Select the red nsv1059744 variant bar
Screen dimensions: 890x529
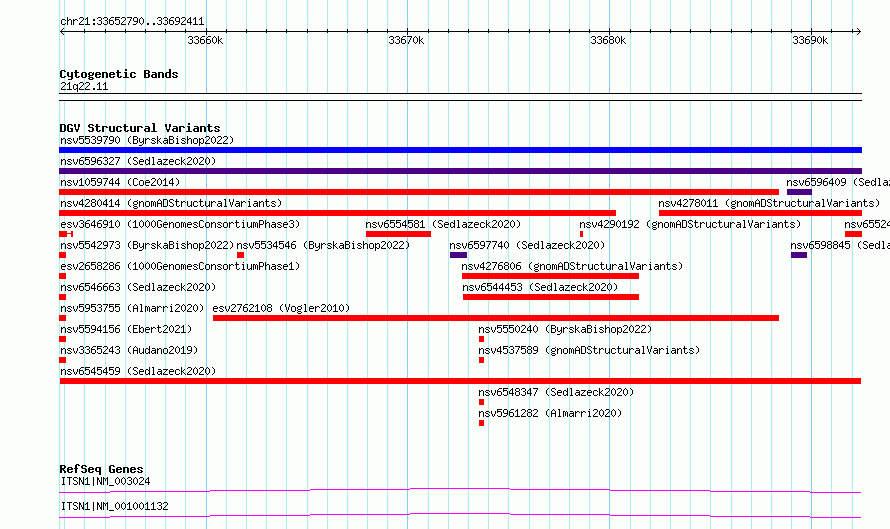tap(419, 192)
